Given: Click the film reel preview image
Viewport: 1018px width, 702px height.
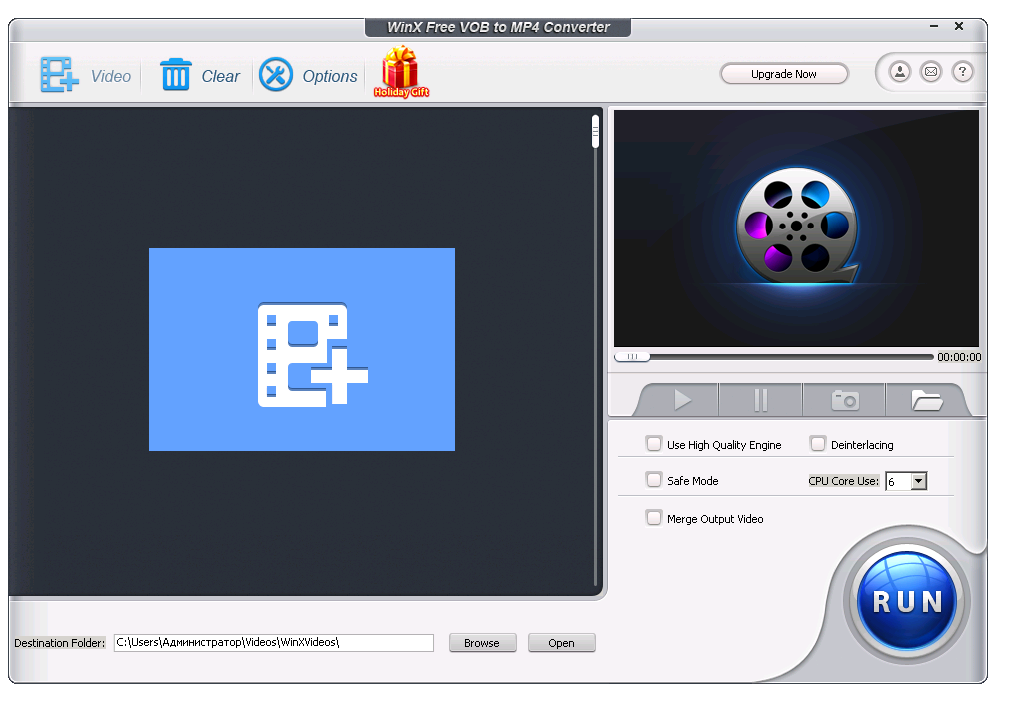Looking at the screenshot, I should (796, 228).
